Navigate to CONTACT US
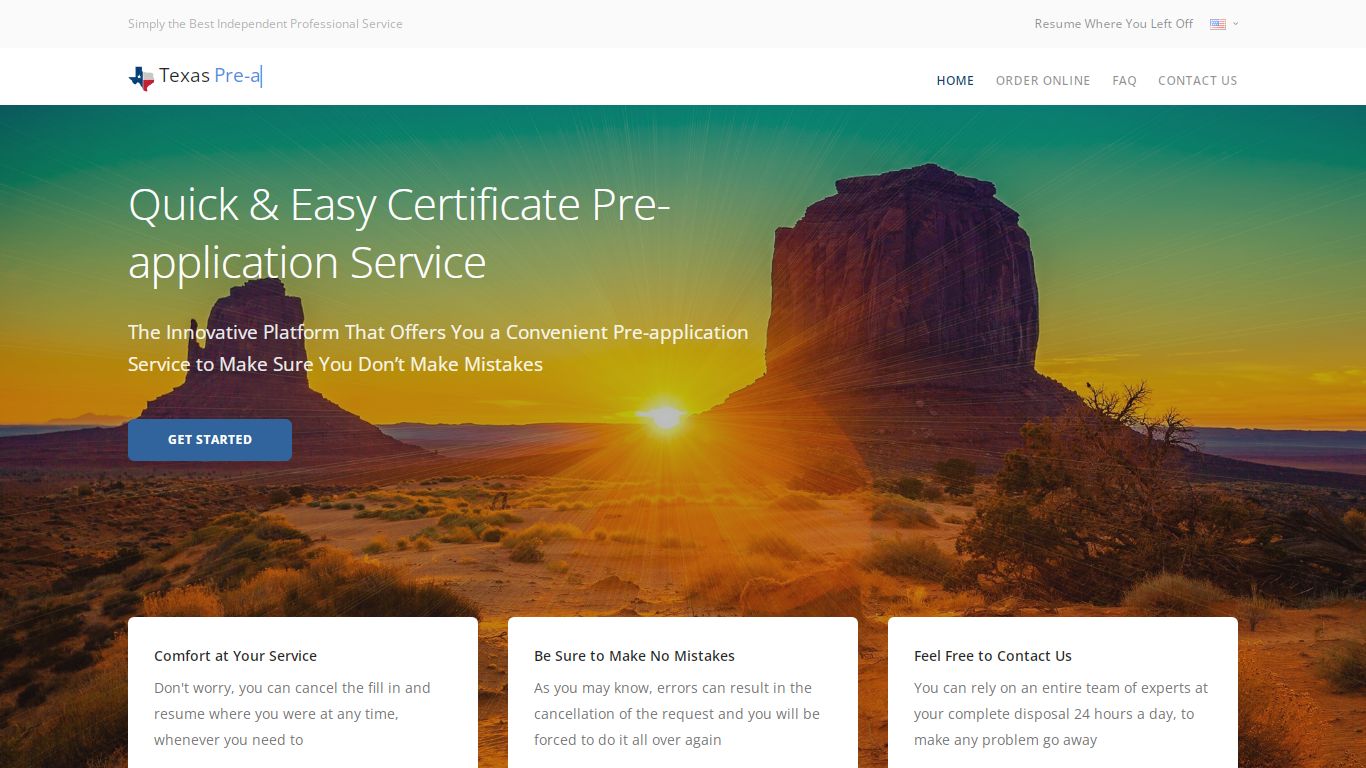Screen dimensions: 1366x768 pyautogui.click(x=1197, y=80)
